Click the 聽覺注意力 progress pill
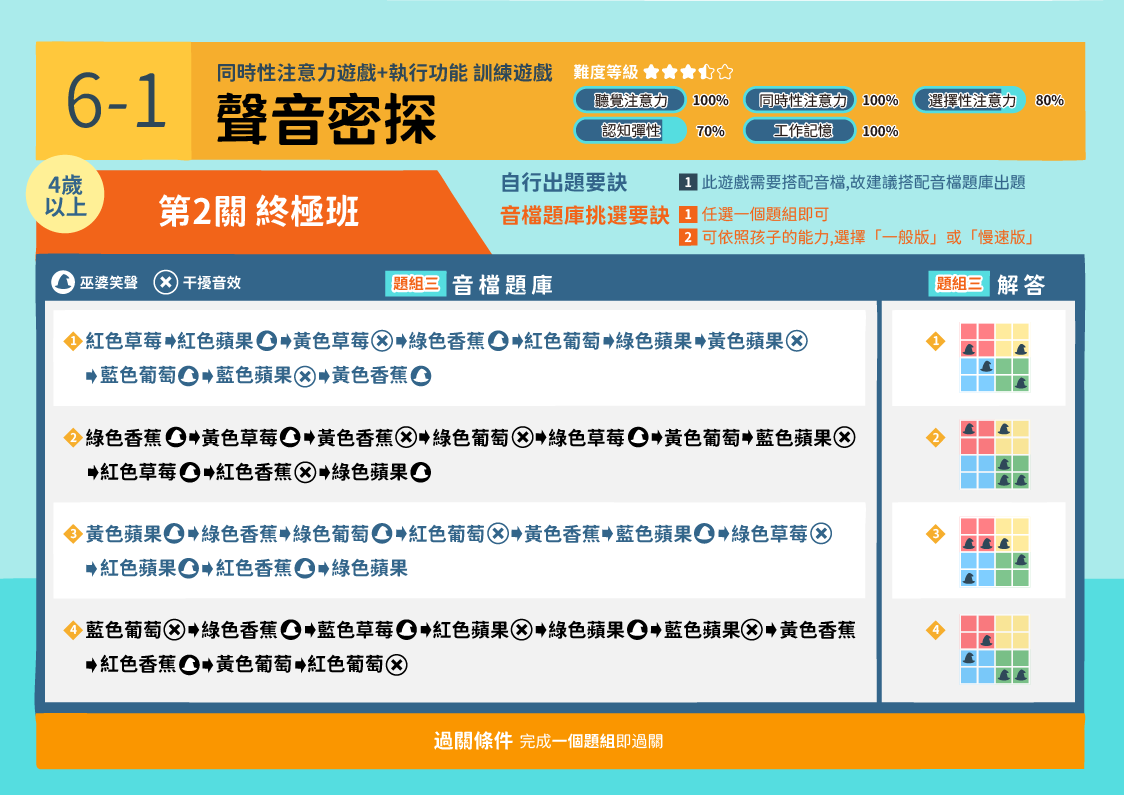Image resolution: width=1124 pixels, height=795 pixels. click(x=629, y=100)
